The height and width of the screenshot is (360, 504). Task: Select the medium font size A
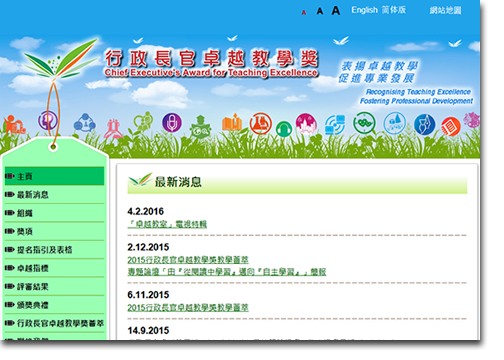[320, 11]
